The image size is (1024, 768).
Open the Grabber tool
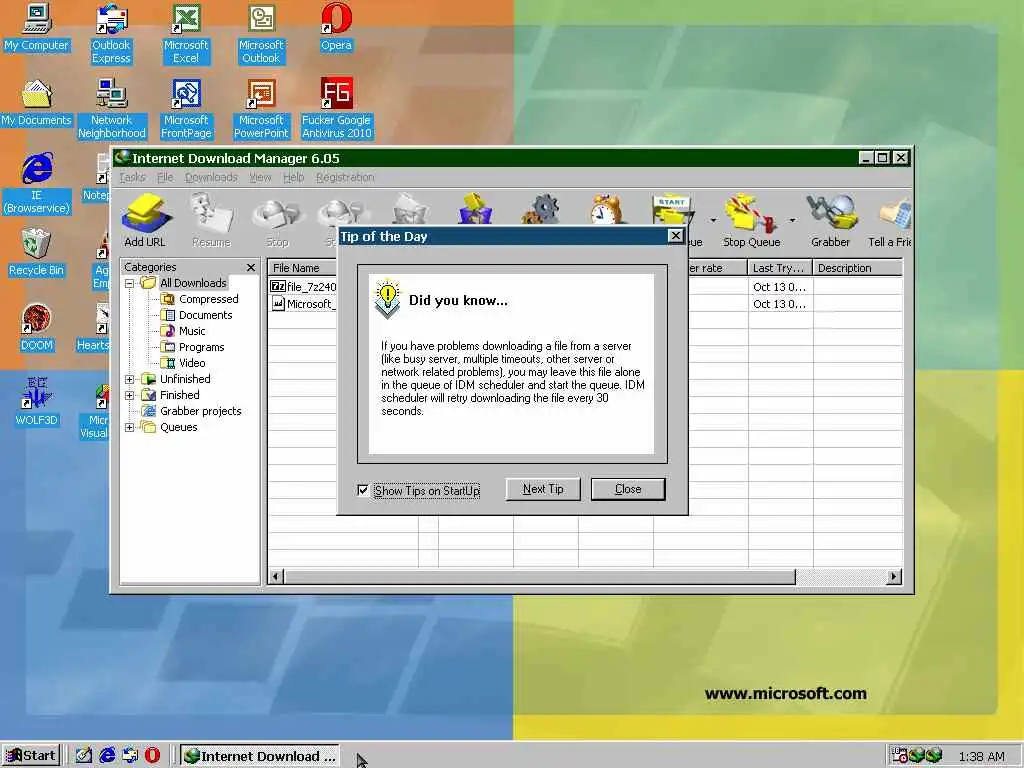coord(830,220)
